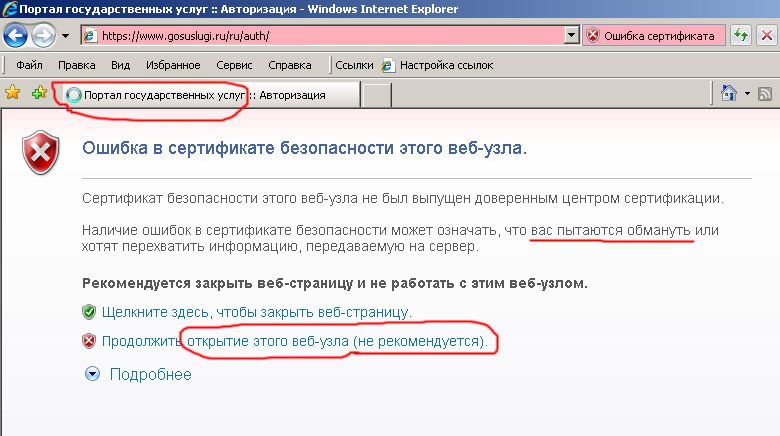Viewport: 780px width, 436px height.
Task: Click the browser Back arrow button
Action: click(15, 36)
